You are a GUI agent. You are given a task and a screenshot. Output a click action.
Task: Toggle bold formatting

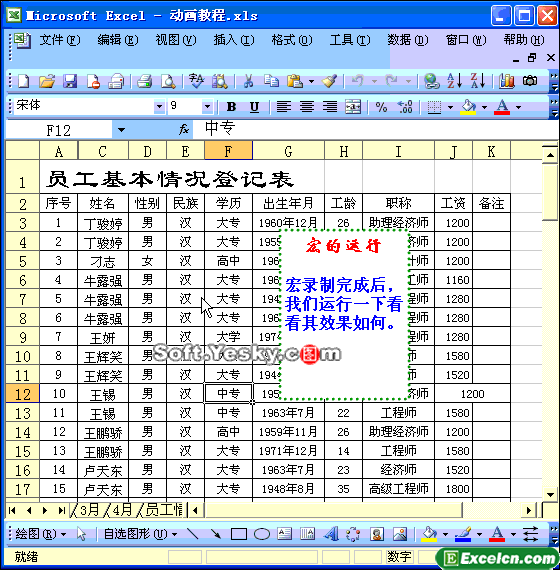231,107
